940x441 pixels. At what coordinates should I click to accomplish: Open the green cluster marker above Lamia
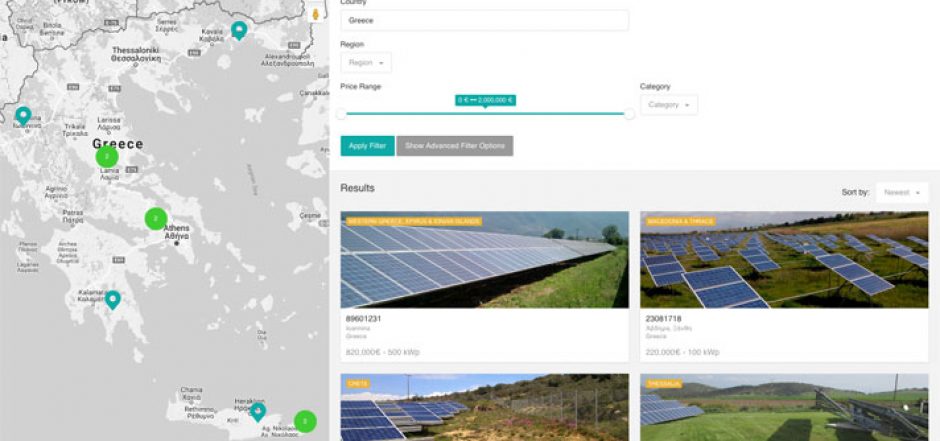[x=107, y=157]
